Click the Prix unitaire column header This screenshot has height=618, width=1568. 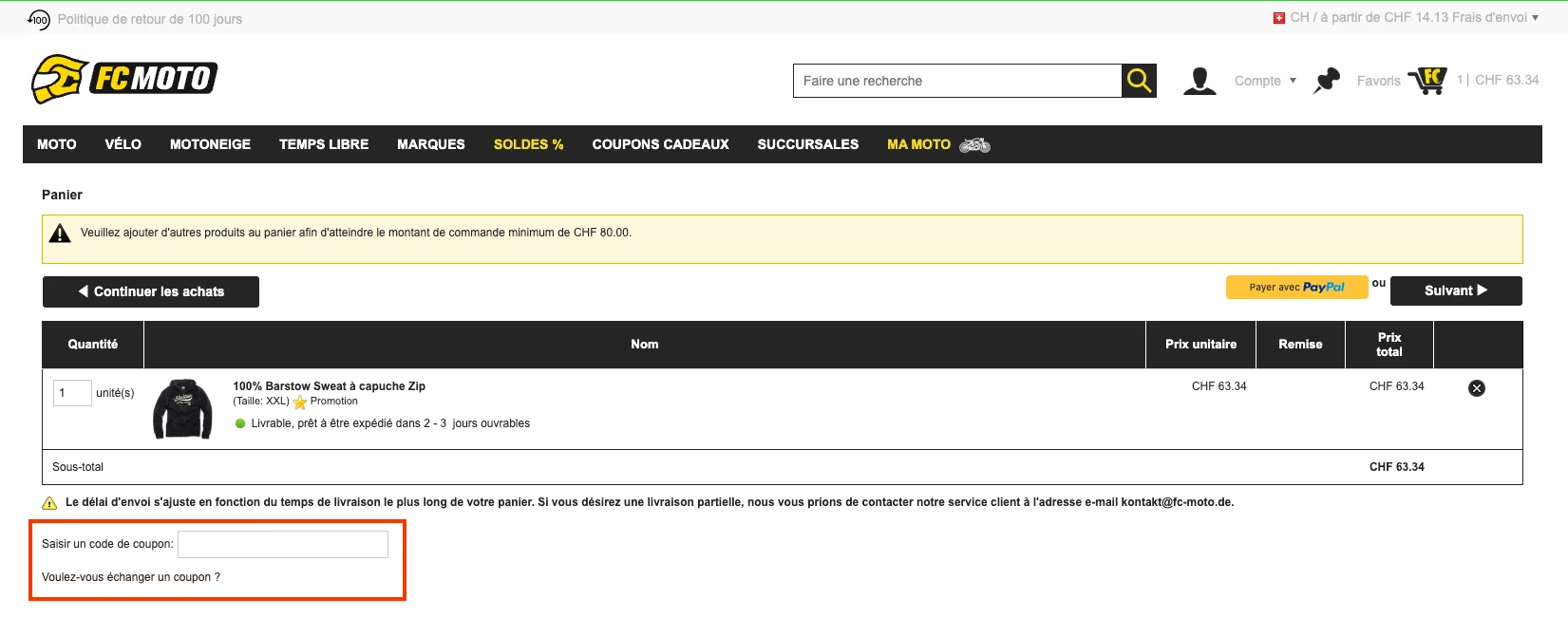(x=1201, y=345)
